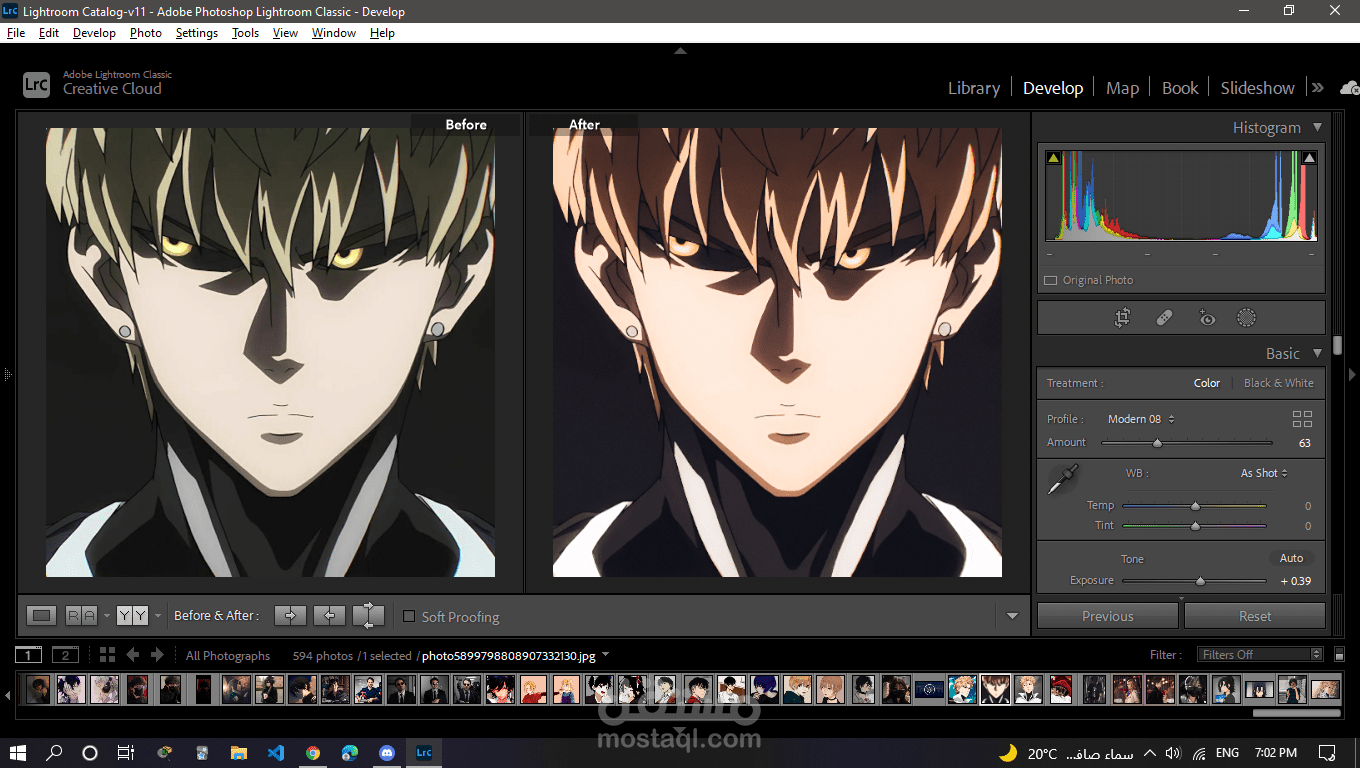The width and height of the screenshot is (1360, 768).
Task: Select the Y|Y before/after view button
Action: tap(132, 615)
